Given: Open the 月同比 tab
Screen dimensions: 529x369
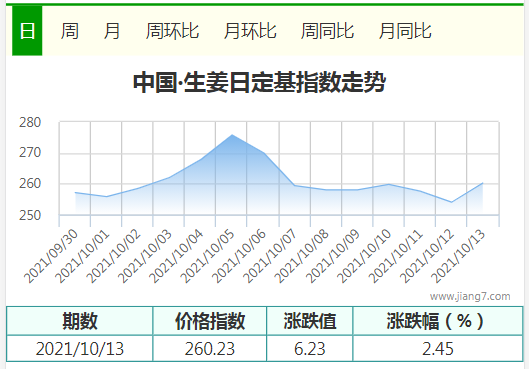Looking at the screenshot, I should pos(405,31).
